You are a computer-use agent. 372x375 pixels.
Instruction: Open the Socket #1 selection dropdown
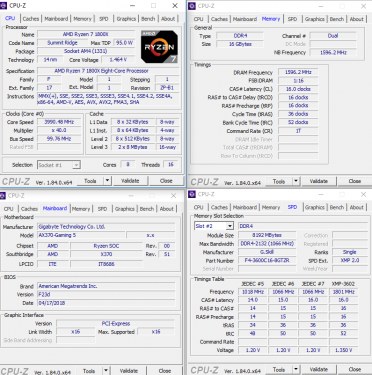pos(76,165)
